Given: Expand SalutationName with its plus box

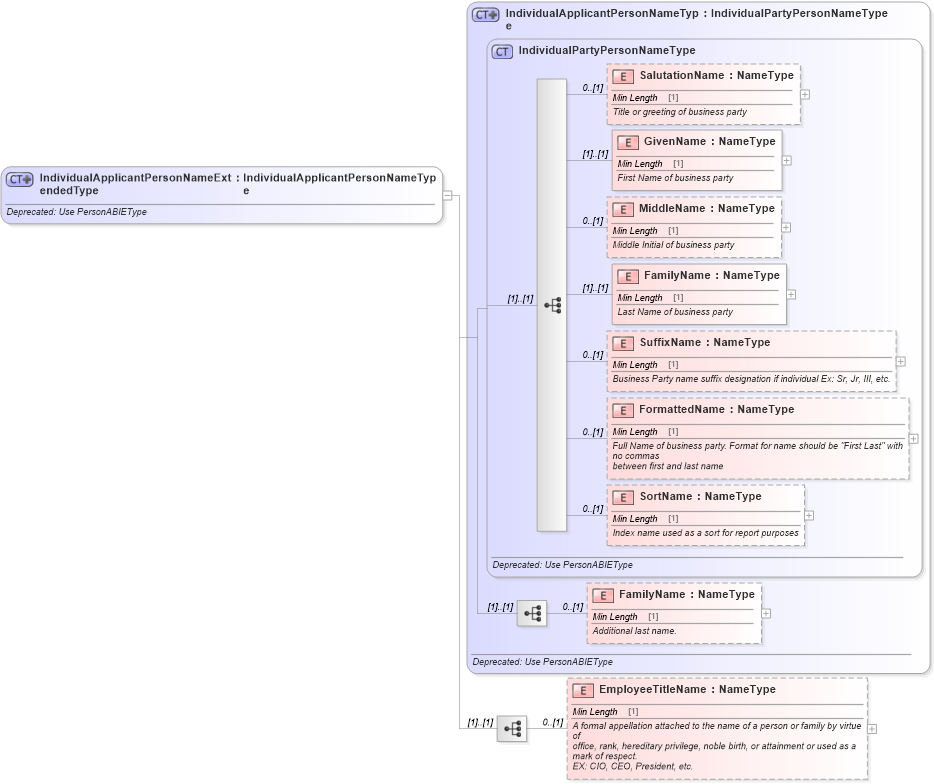Looking at the screenshot, I should pyautogui.click(x=806, y=95).
